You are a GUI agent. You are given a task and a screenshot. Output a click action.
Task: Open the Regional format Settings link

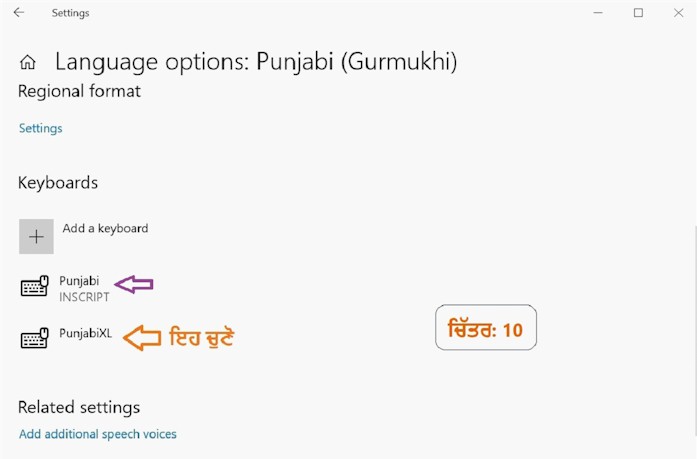(40, 128)
